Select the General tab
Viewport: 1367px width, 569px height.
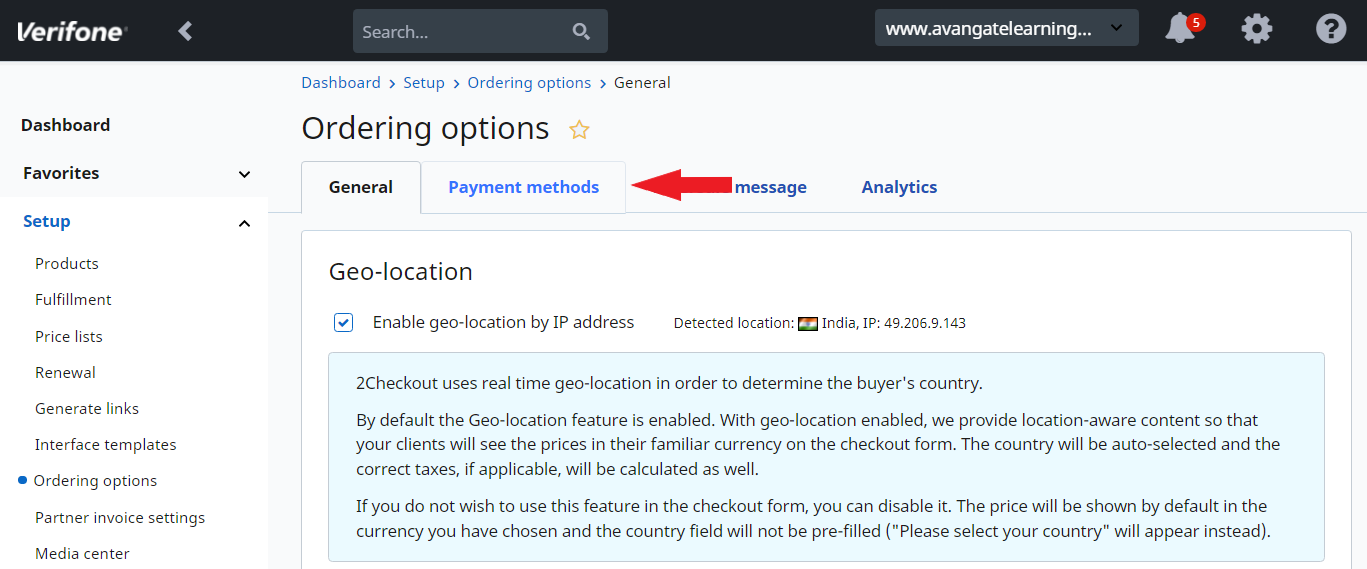click(361, 187)
